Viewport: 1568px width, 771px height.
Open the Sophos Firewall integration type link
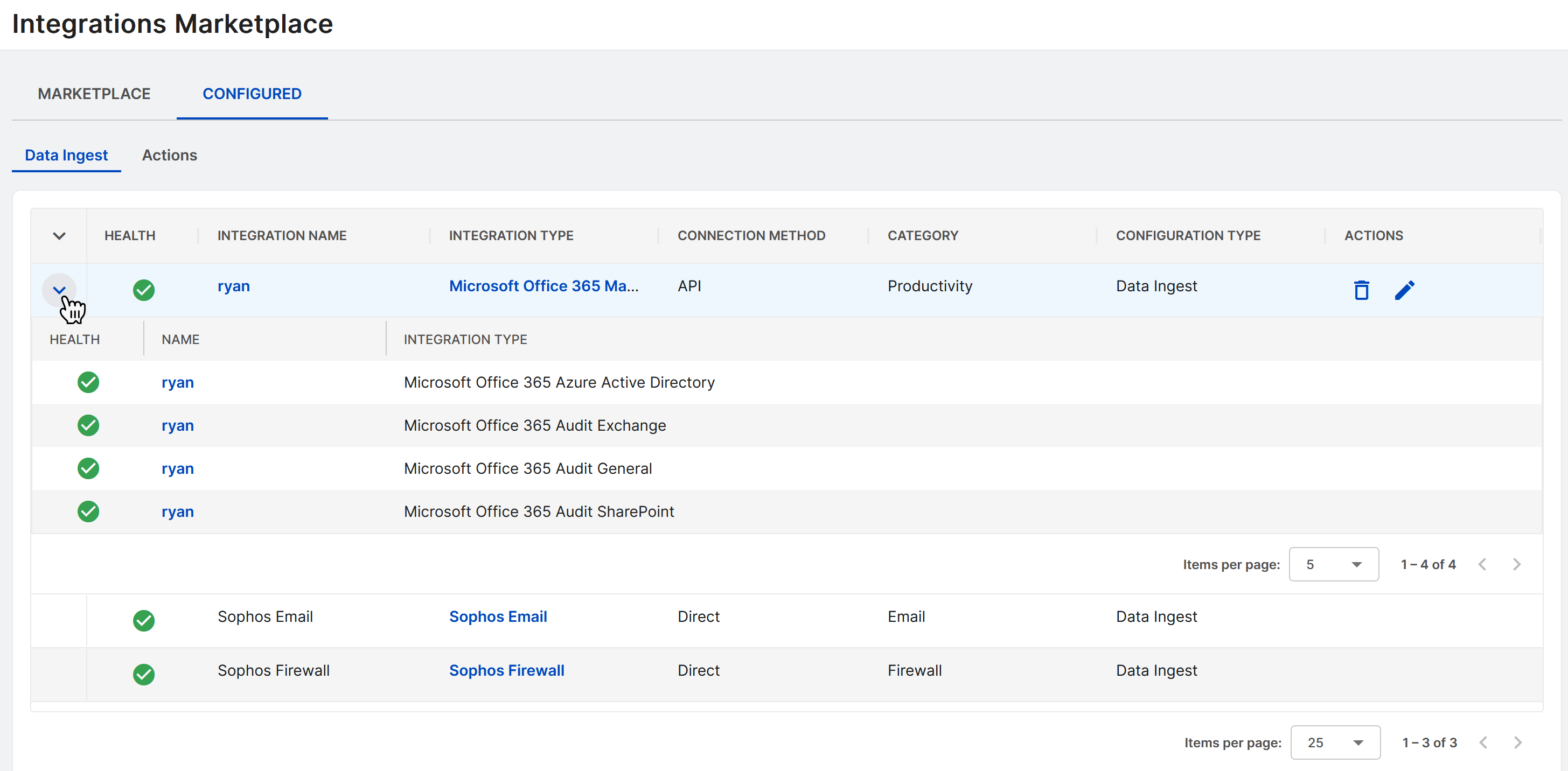point(506,670)
